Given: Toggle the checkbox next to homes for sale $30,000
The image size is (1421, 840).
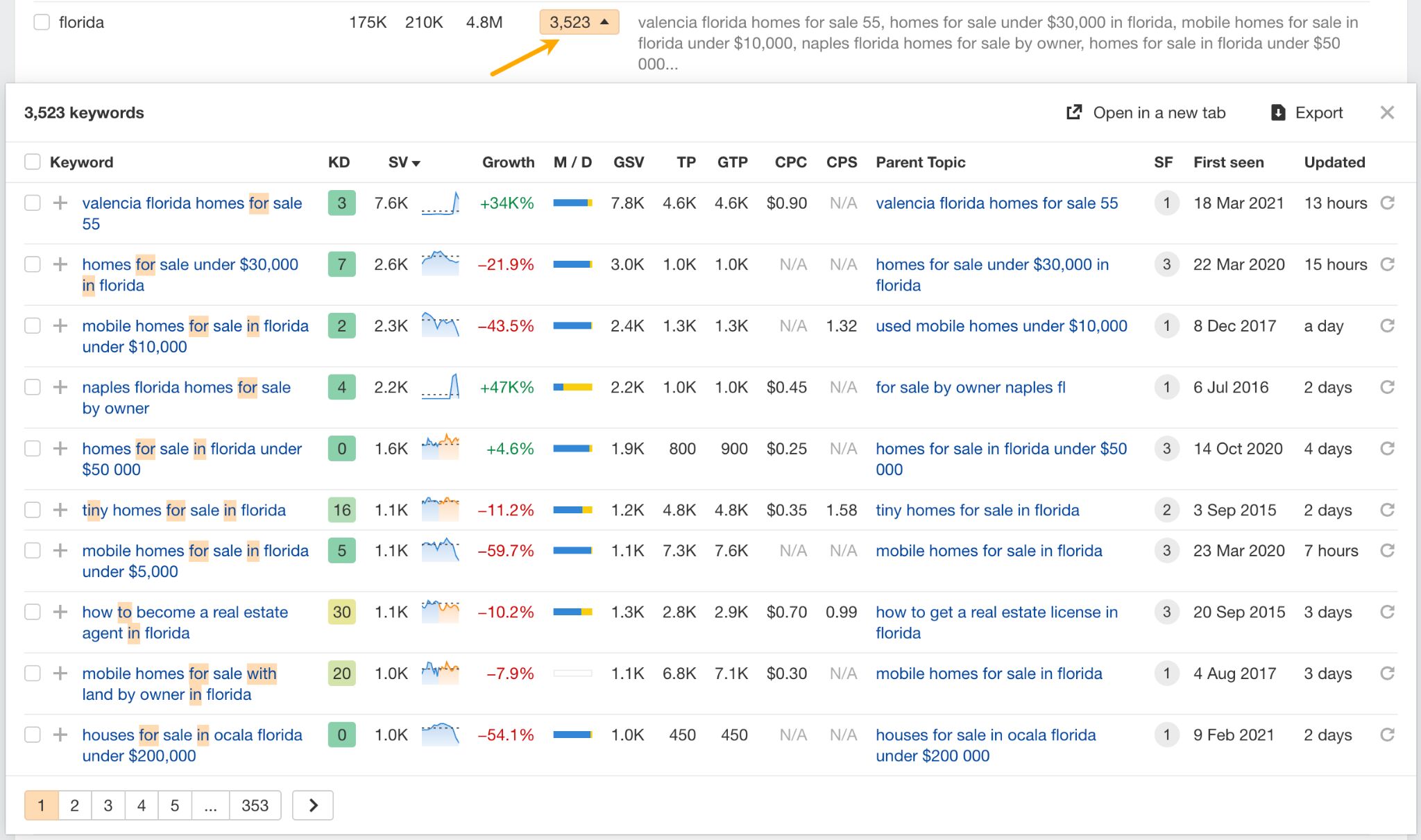Looking at the screenshot, I should click(x=32, y=264).
